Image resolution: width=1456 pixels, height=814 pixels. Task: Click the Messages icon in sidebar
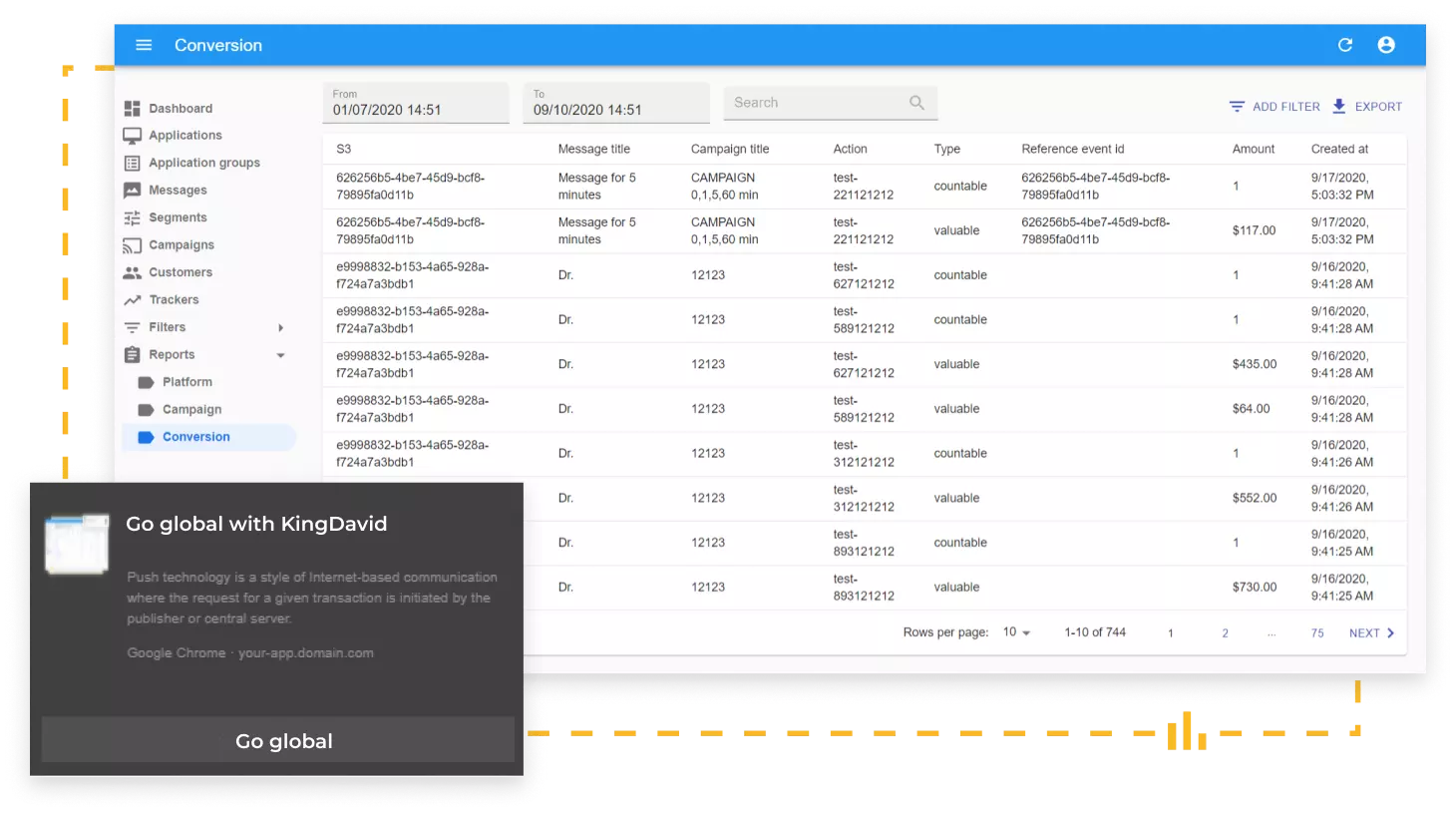pos(132,191)
